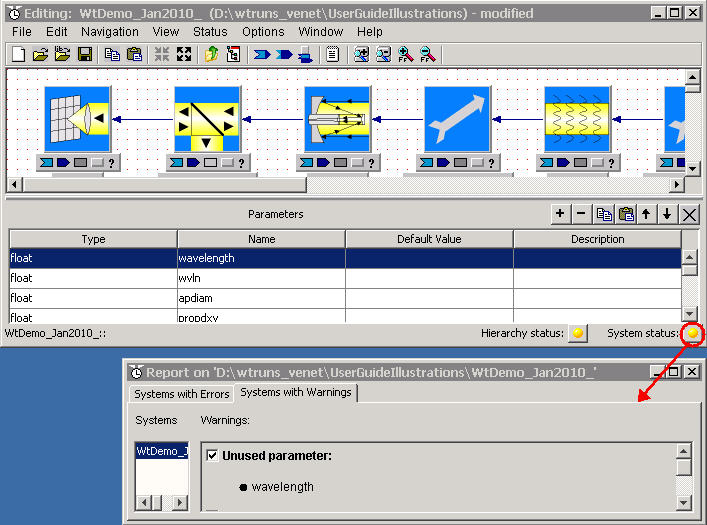Open the Options menu
This screenshot has width=707, height=525.
(263, 32)
